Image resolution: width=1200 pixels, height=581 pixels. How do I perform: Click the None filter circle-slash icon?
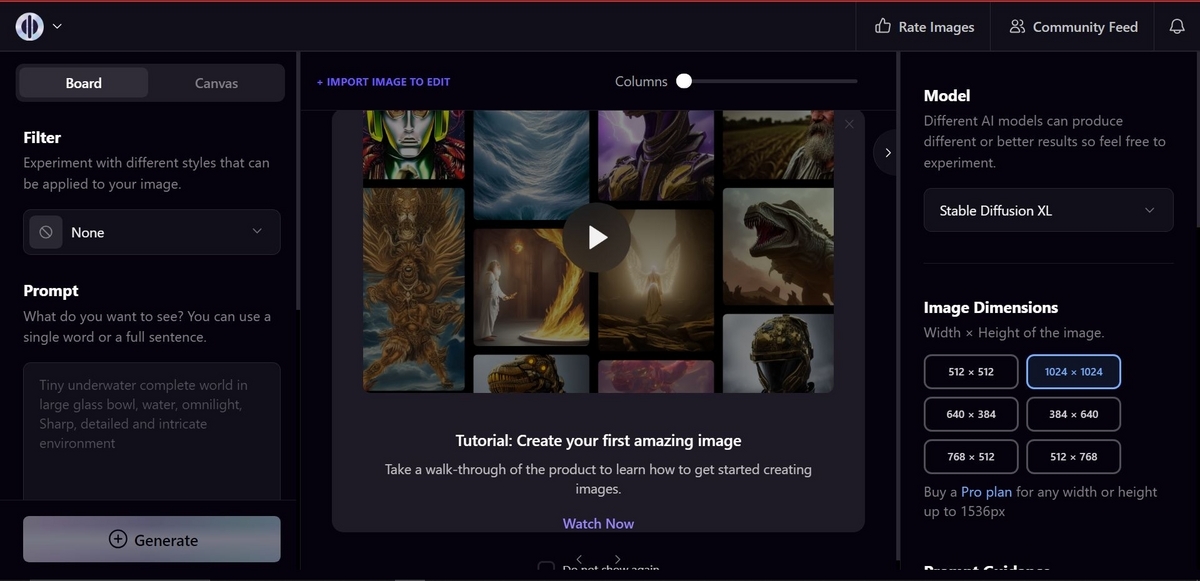click(x=46, y=232)
